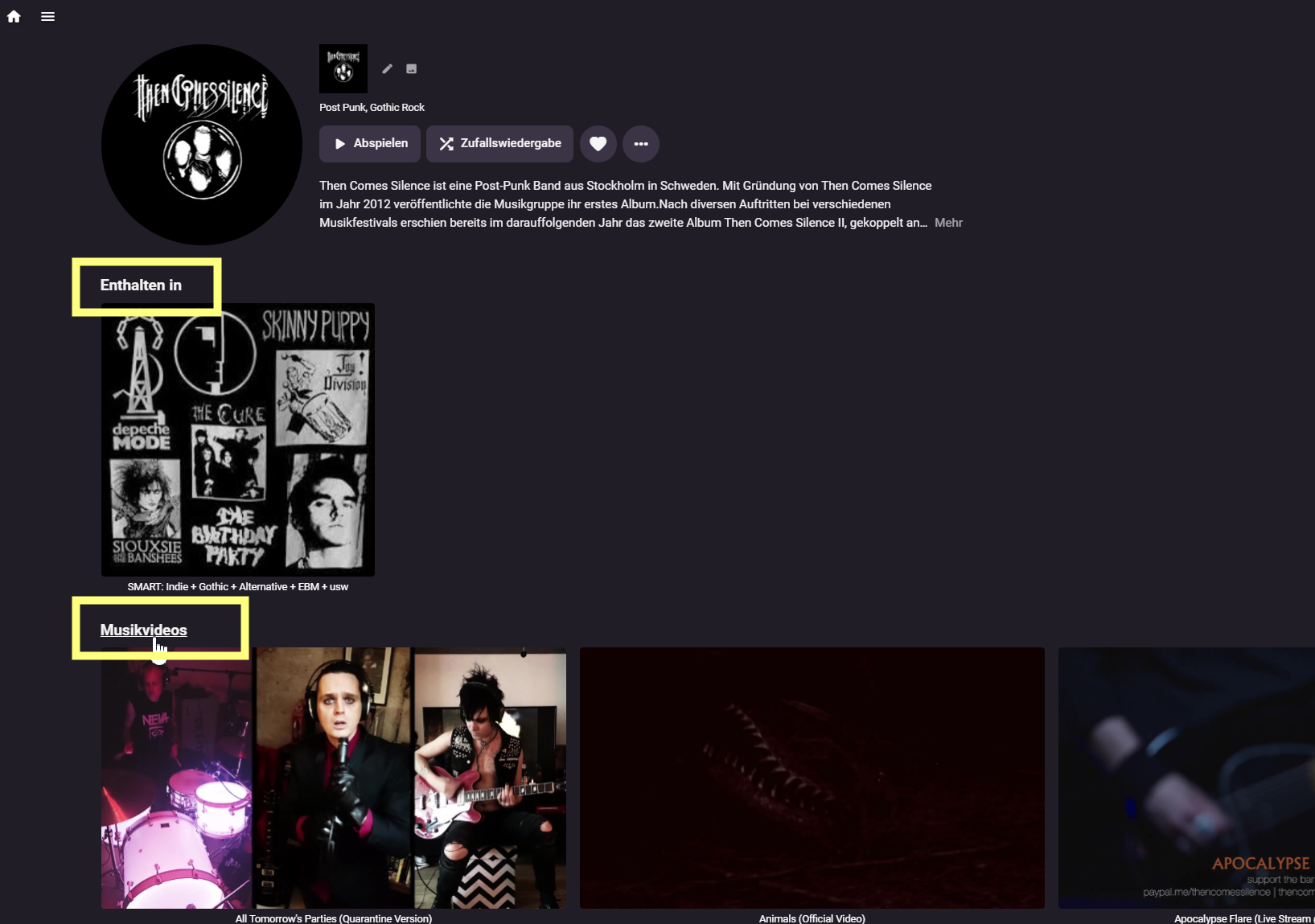This screenshot has width=1315, height=924.
Task: Open the Animals (Official Video) thumbnail
Action: click(812, 778)
